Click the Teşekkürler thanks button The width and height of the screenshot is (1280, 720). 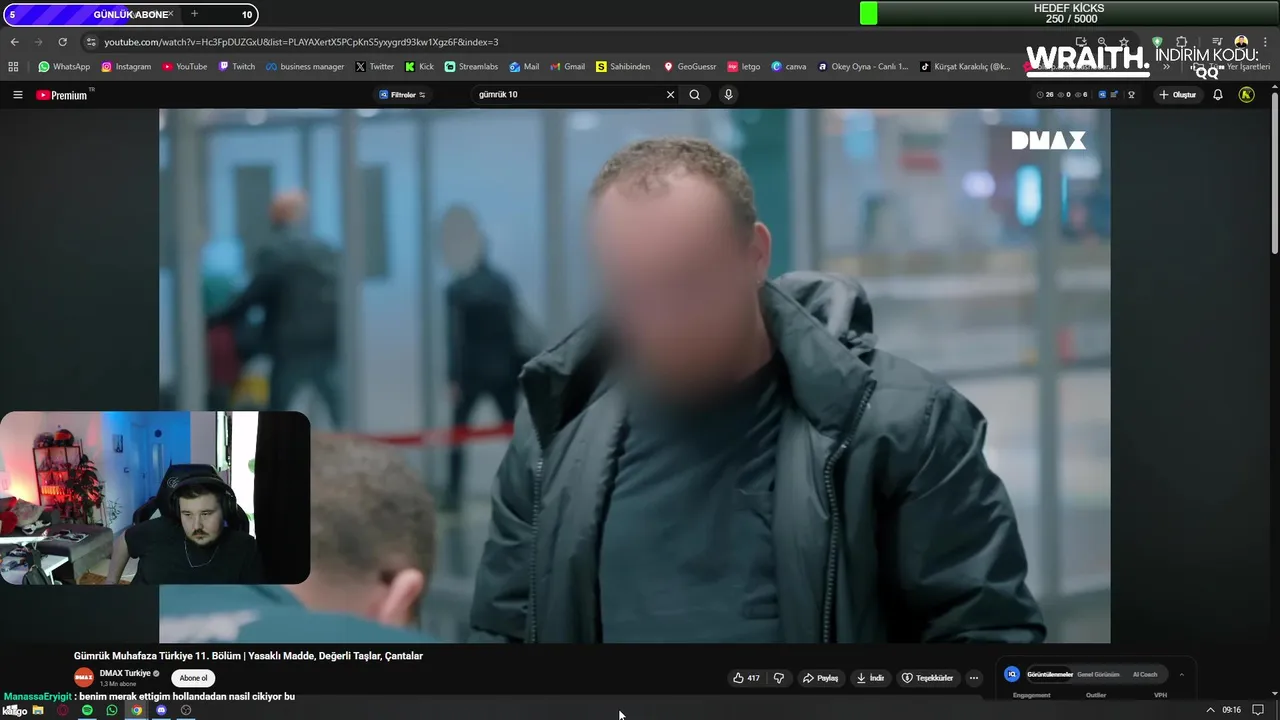coord(927,678)
